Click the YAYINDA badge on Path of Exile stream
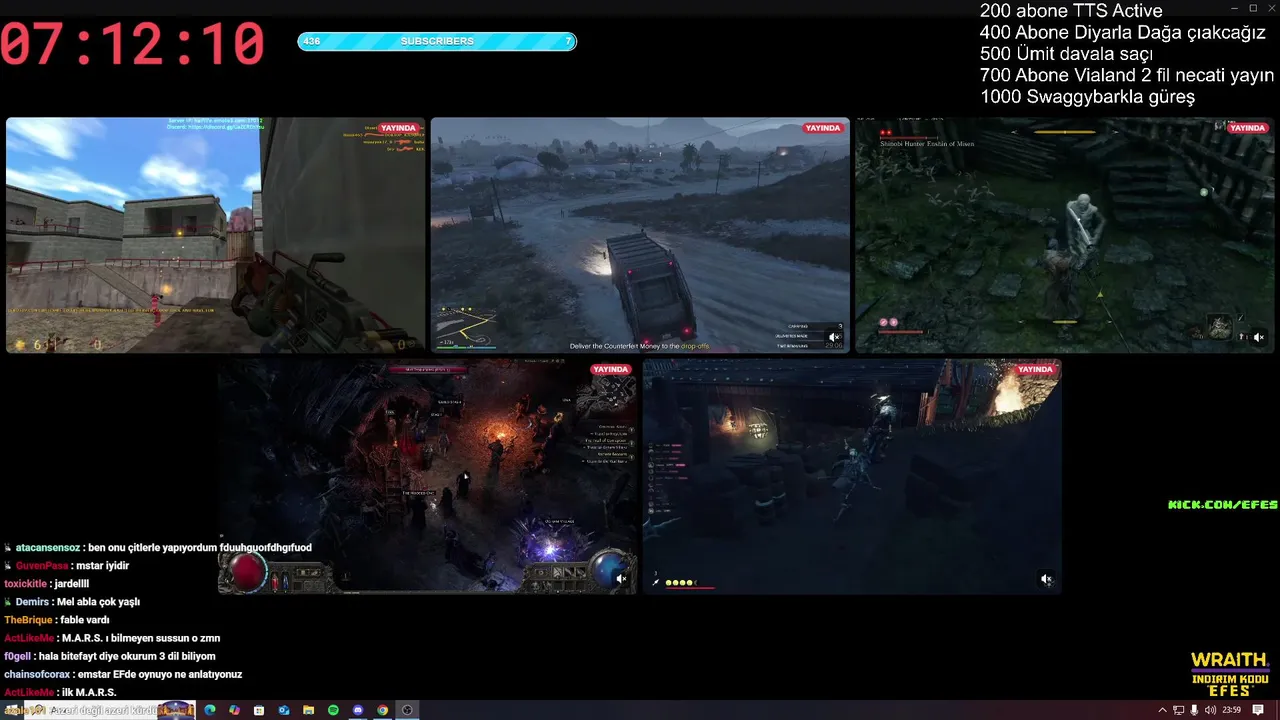 coord(611,369)
